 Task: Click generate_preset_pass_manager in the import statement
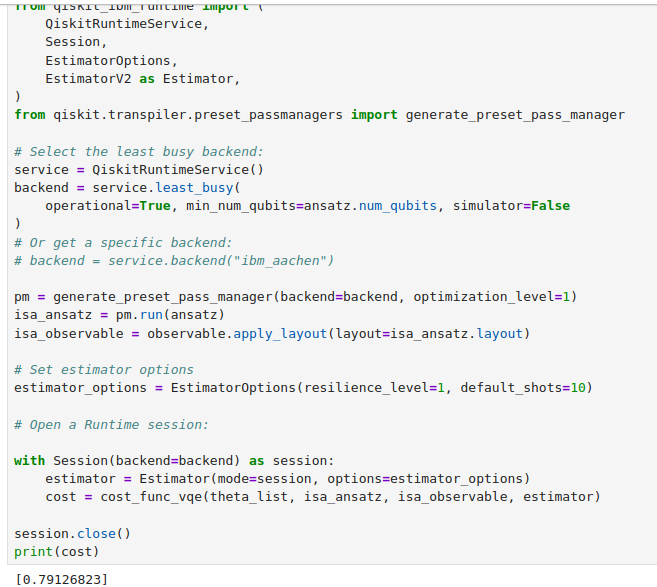[x=515, y=115]
